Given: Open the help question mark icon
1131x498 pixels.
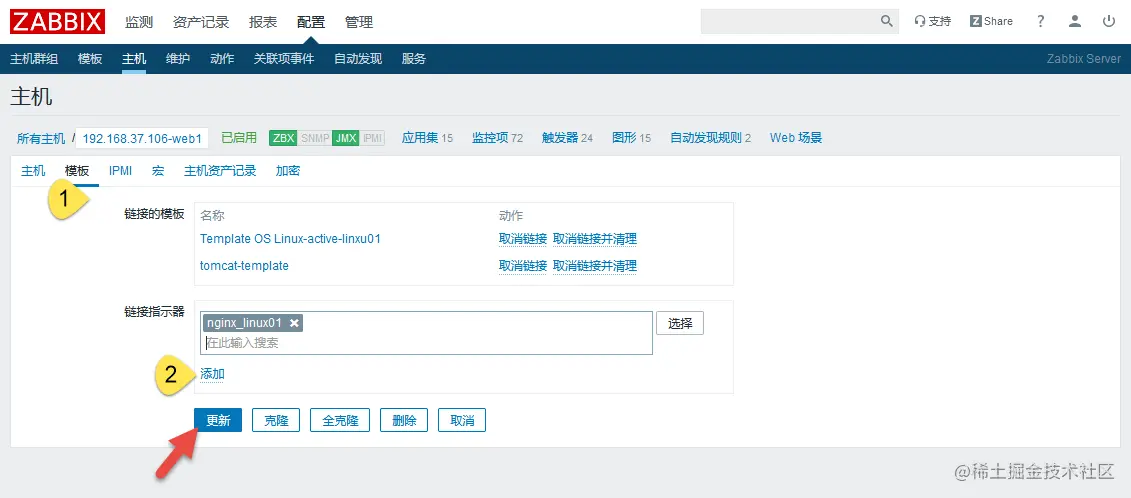Looking at the screenshot, I should point(1040,22).
